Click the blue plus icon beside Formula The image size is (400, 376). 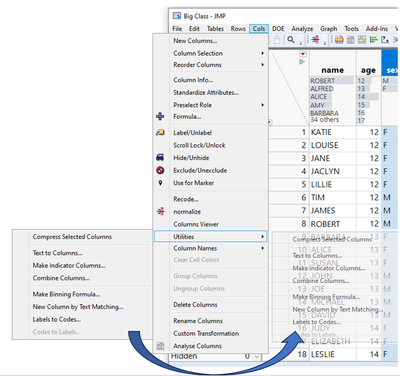coord(160,116)
